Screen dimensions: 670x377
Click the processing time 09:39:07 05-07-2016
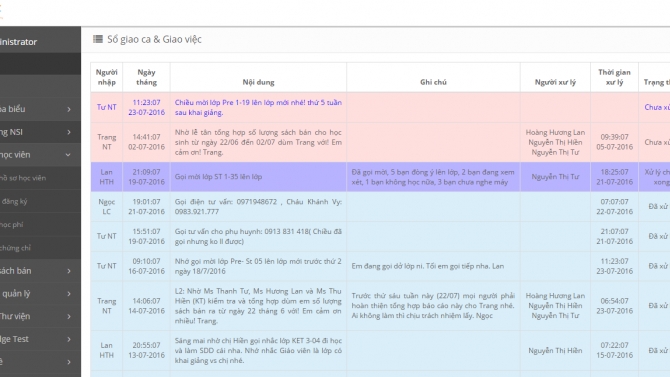(x=614, y=142)
